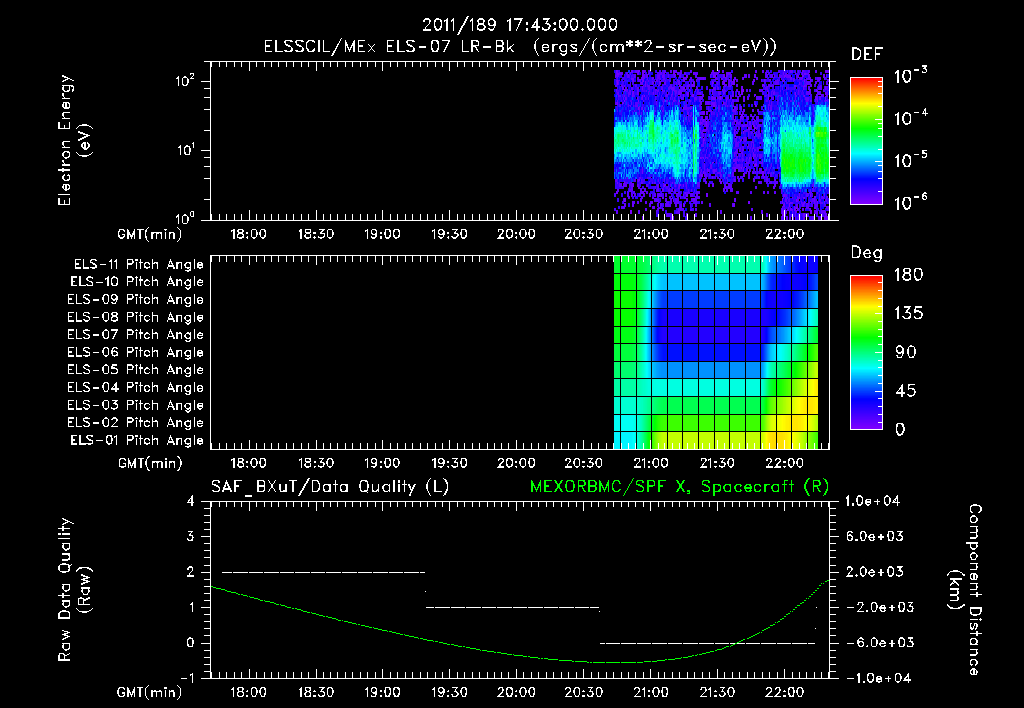Click the Raw Data Quality (Raw) axis label
The image size is (1024, 708).
pyautogui.click(x=74, y=590)
